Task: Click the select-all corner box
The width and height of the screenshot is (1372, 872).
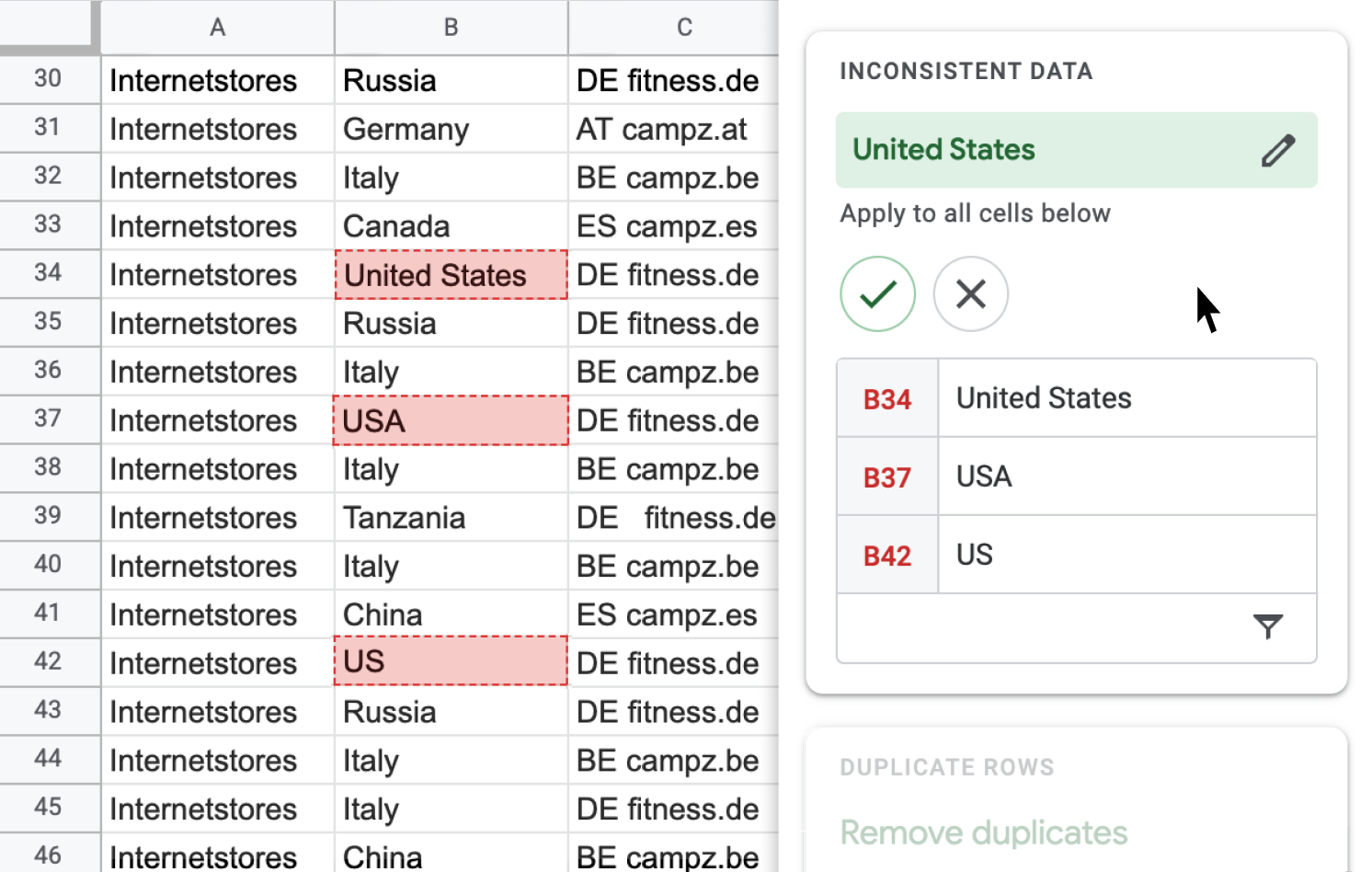Action: (49, 26)
